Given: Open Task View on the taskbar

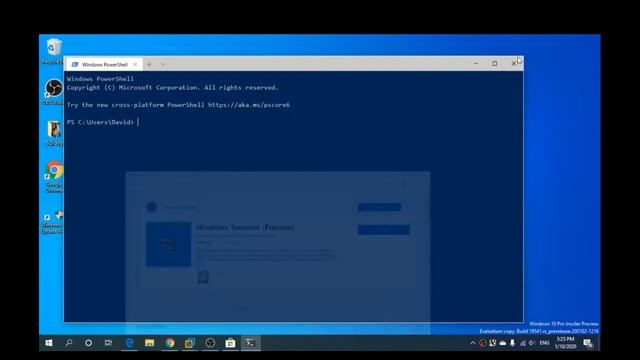Looking at the screenshot, I should (x=108, y=343).
